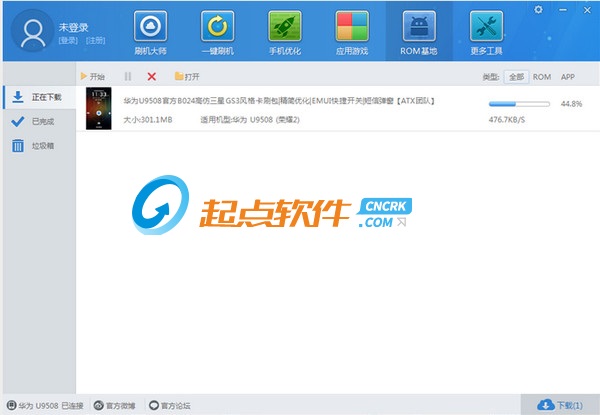Click 打开 open folder button
The image size is (600, 415).
[187, 76]
